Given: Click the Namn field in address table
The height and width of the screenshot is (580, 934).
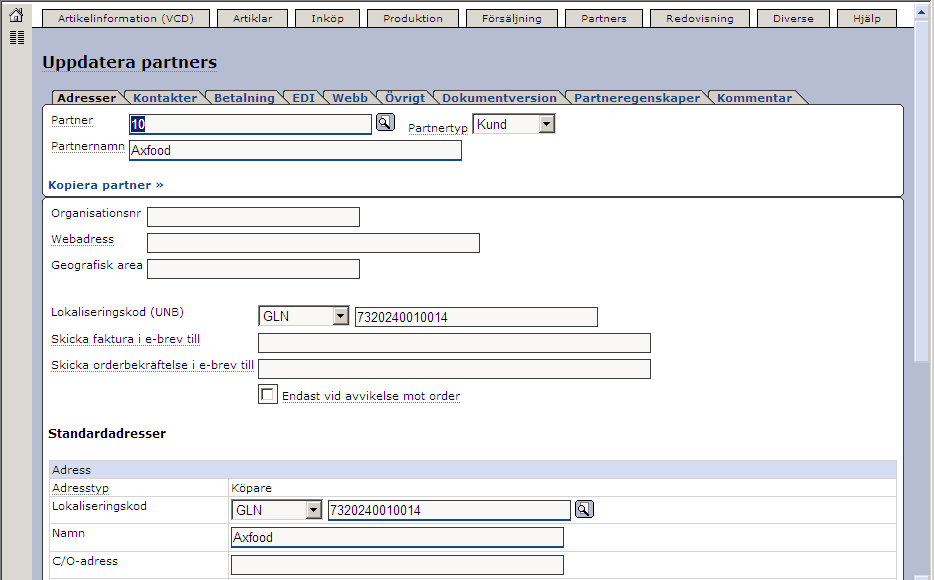Looking at the screenshot, I should click(x=397, y=537).
